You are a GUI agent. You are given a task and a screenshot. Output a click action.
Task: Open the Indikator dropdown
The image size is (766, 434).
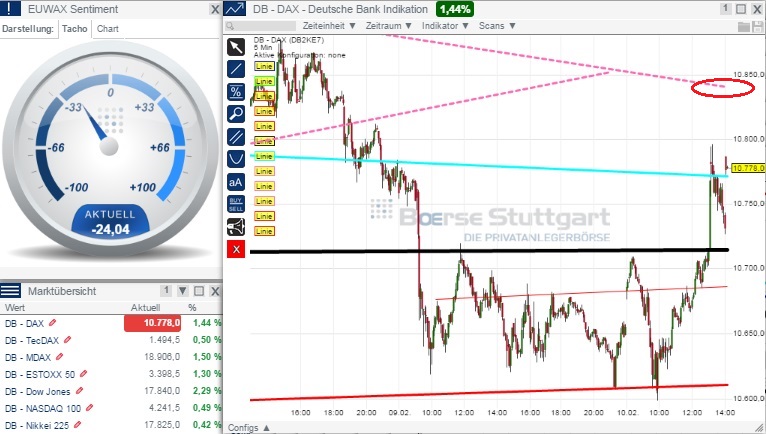point(445,26)
